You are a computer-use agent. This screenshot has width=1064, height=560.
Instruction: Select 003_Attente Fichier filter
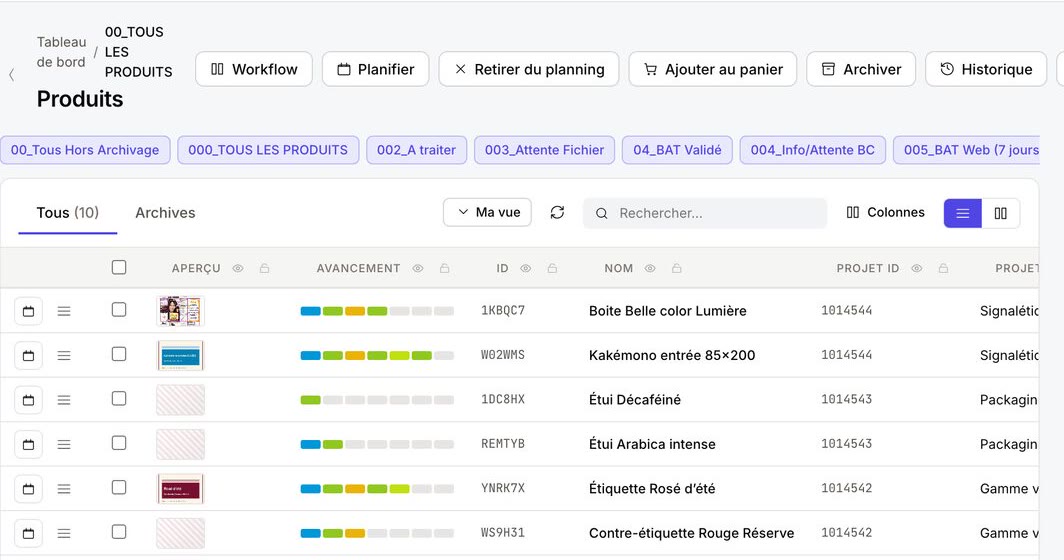(544, 150)
